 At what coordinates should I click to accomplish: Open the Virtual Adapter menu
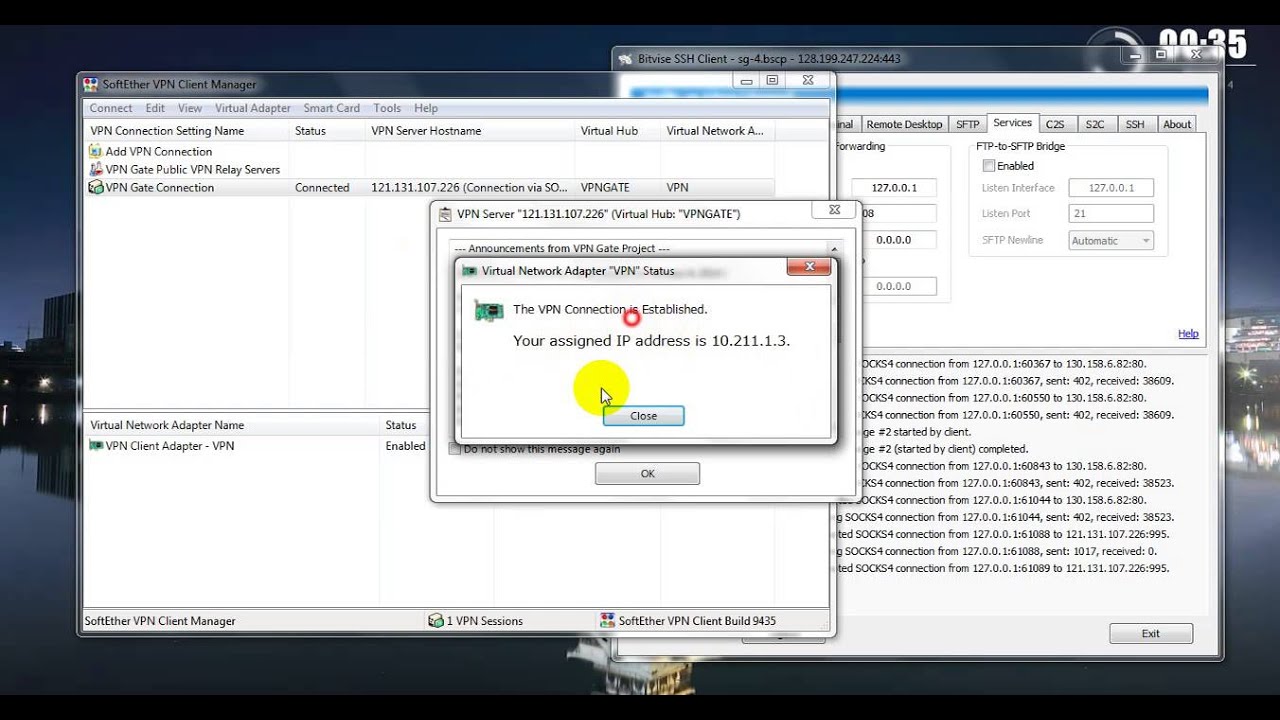253,108
